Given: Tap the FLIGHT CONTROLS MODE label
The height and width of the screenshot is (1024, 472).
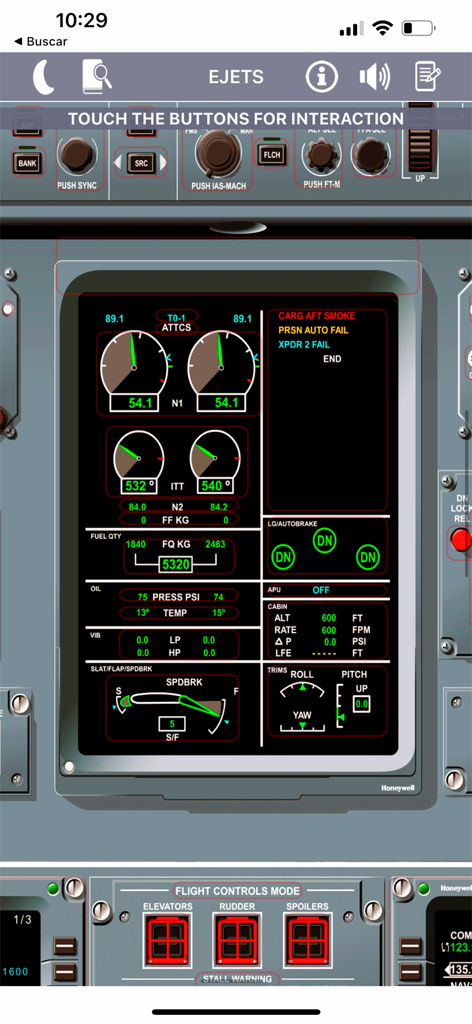Looking at the screenshot, I should [x=237, y=891].
